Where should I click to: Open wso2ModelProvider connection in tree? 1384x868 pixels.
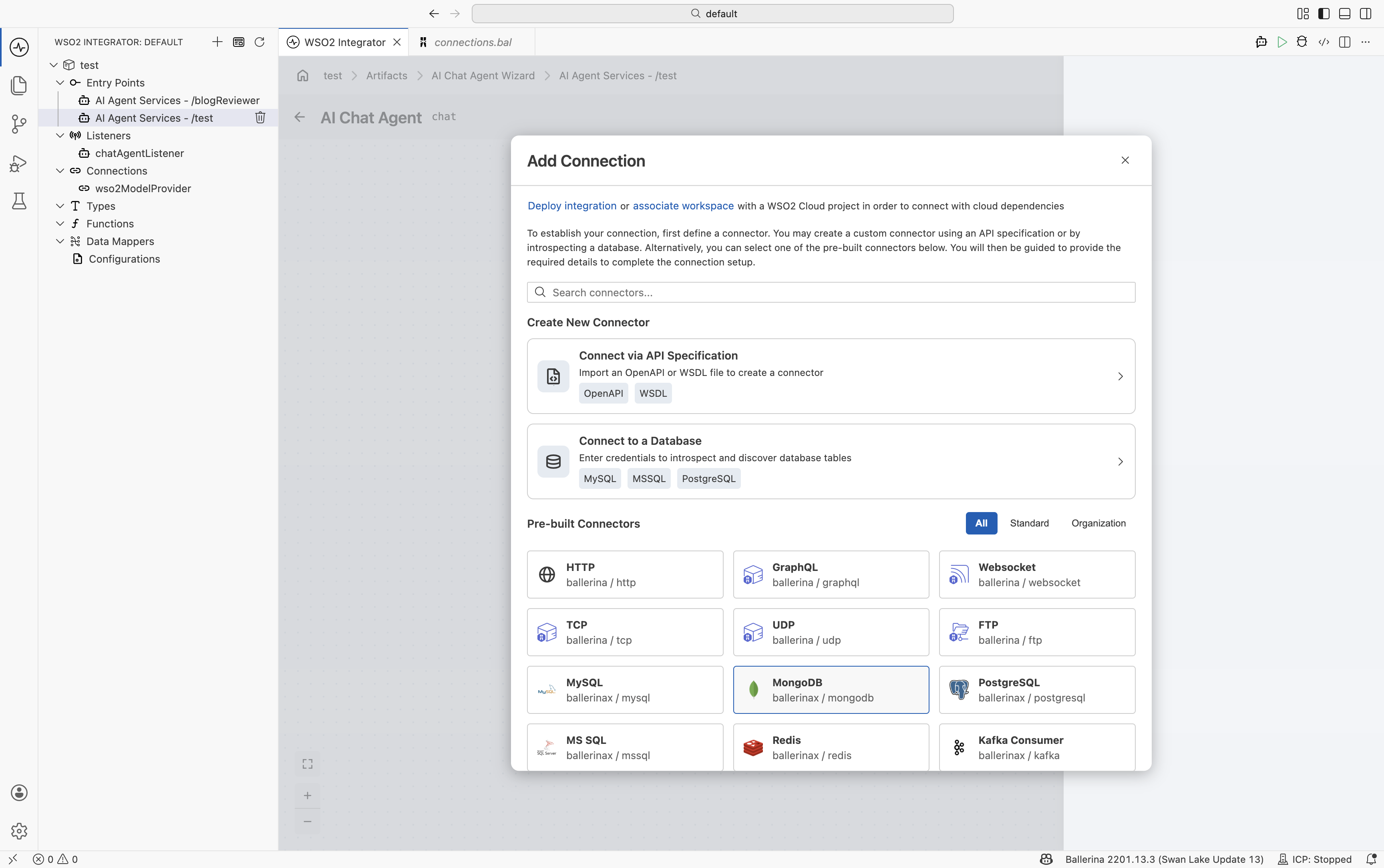pyautogui.click(x=143, y=188)
